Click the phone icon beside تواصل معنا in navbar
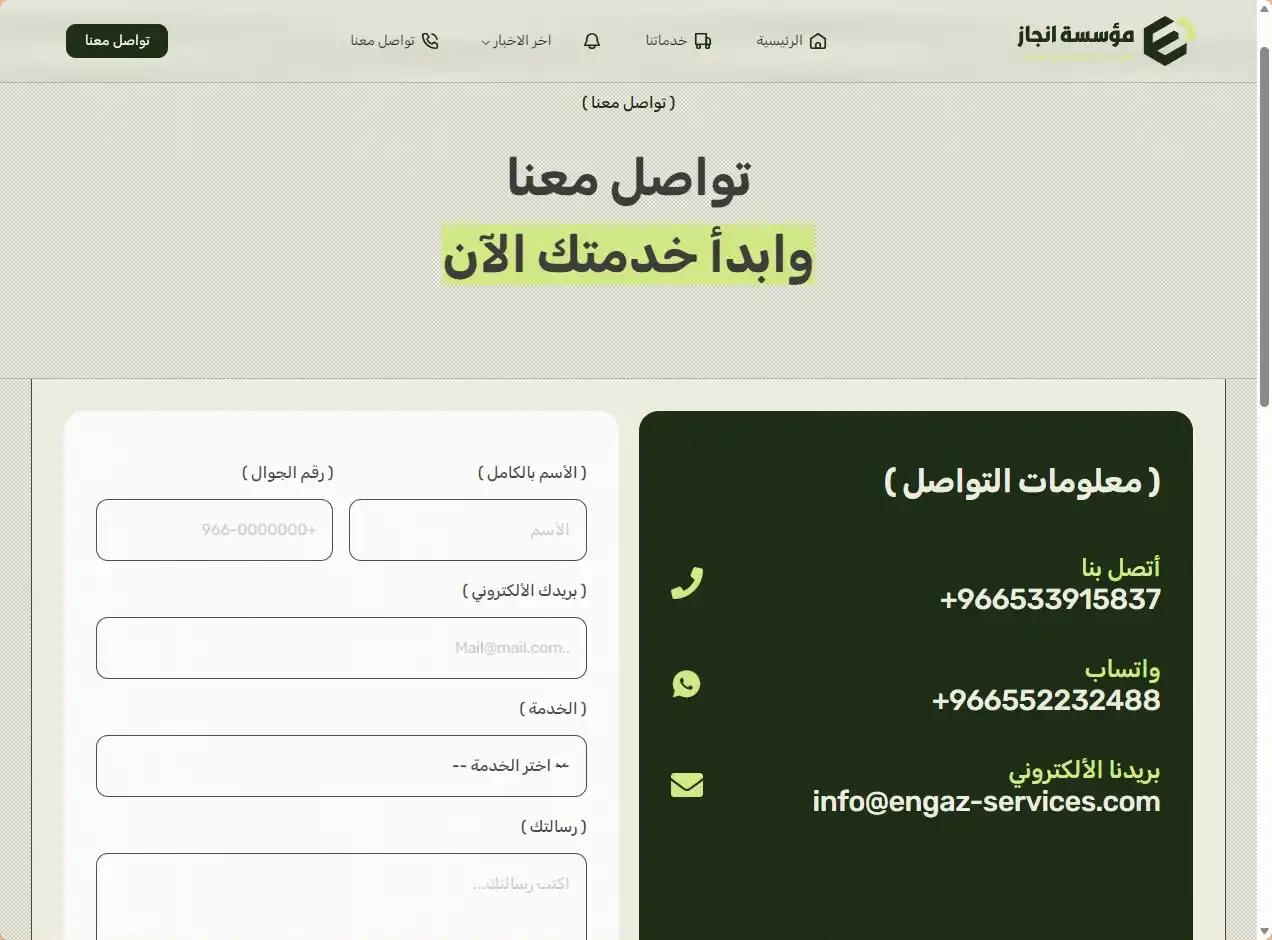 [430, 41]
